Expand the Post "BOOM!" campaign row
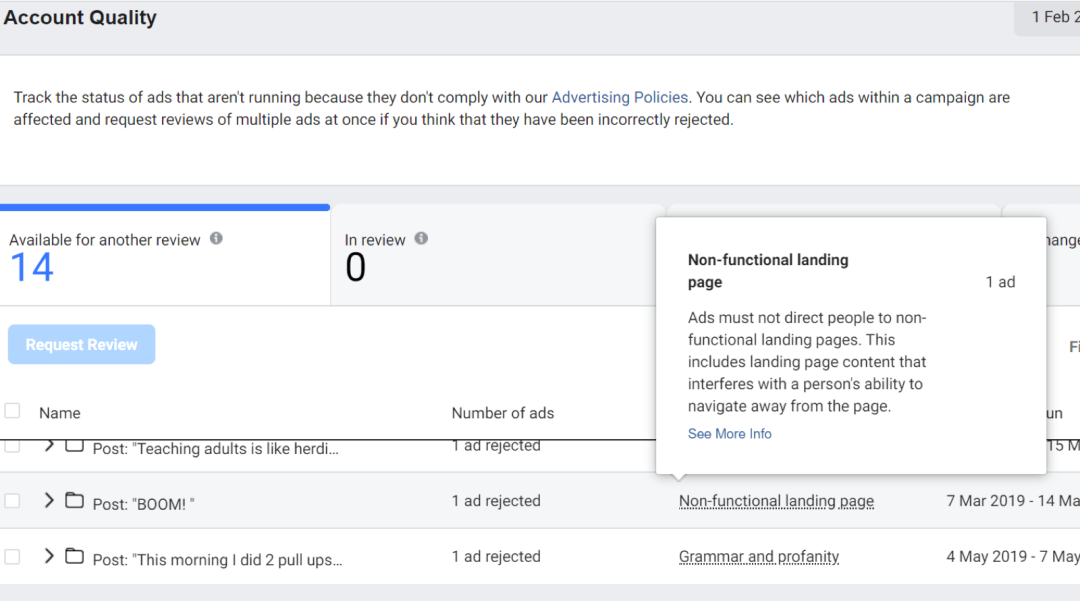This screenshot has height=601, width=1080. pos(49,500)
